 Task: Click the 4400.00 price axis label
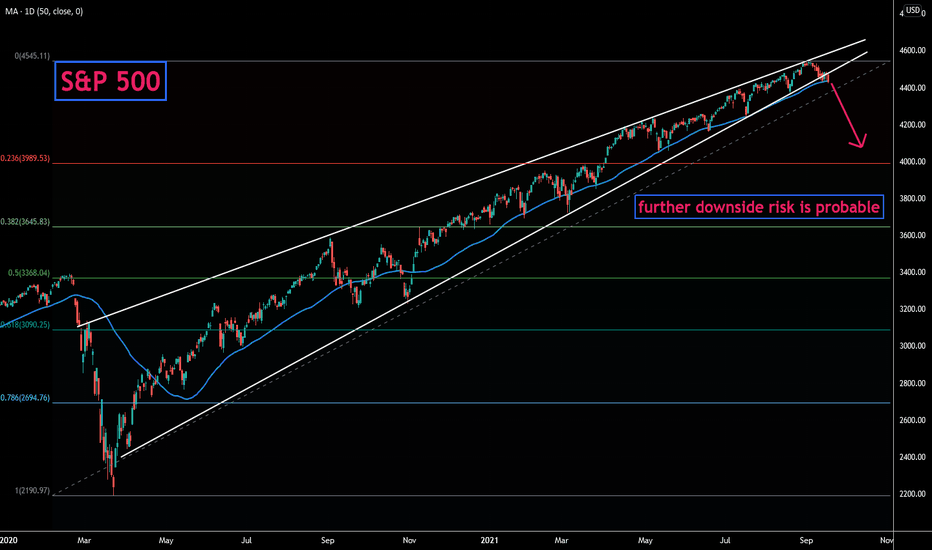[x=912, y=88]
